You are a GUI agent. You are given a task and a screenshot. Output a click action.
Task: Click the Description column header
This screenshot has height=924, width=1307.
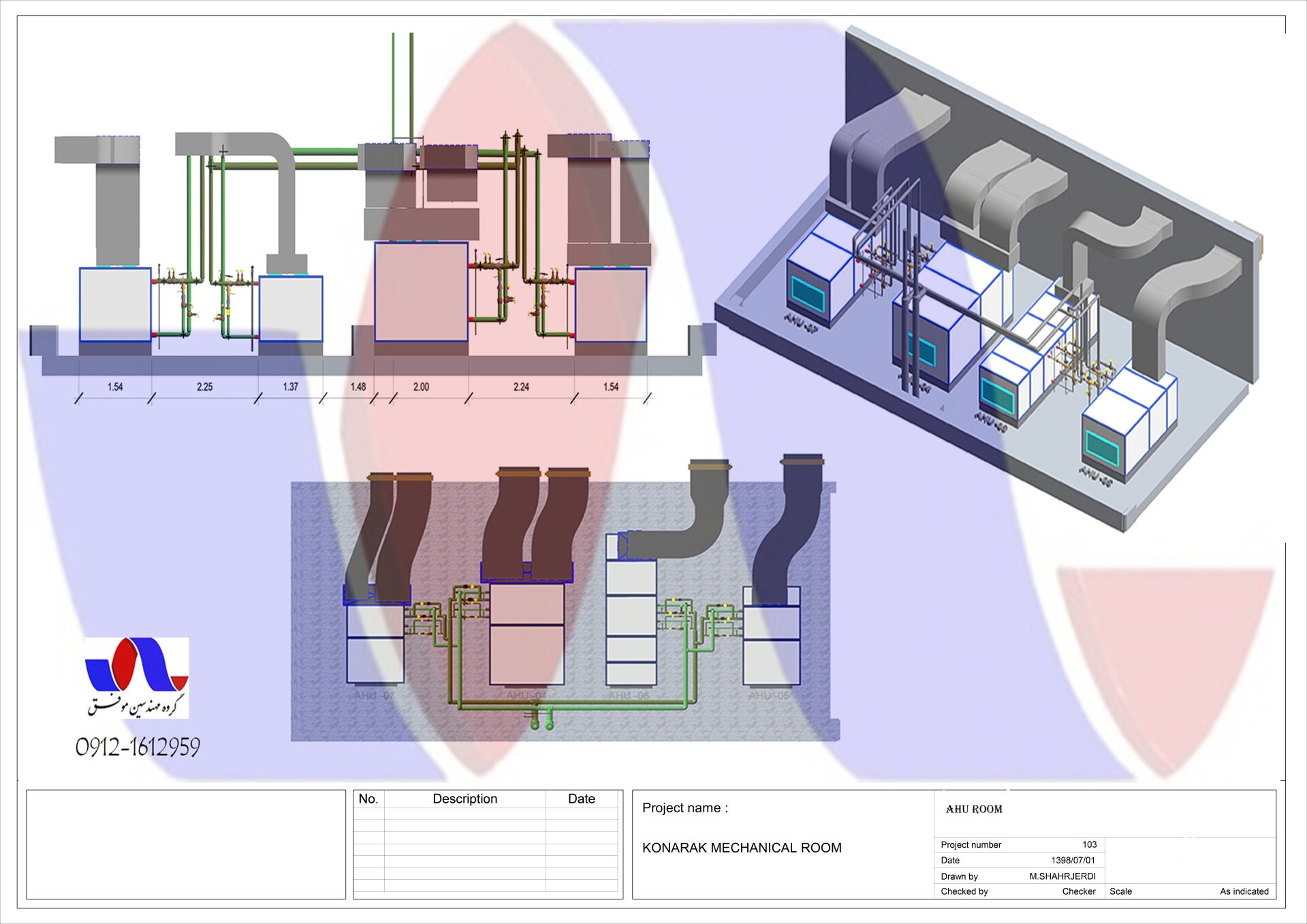(x=465, y=799)
